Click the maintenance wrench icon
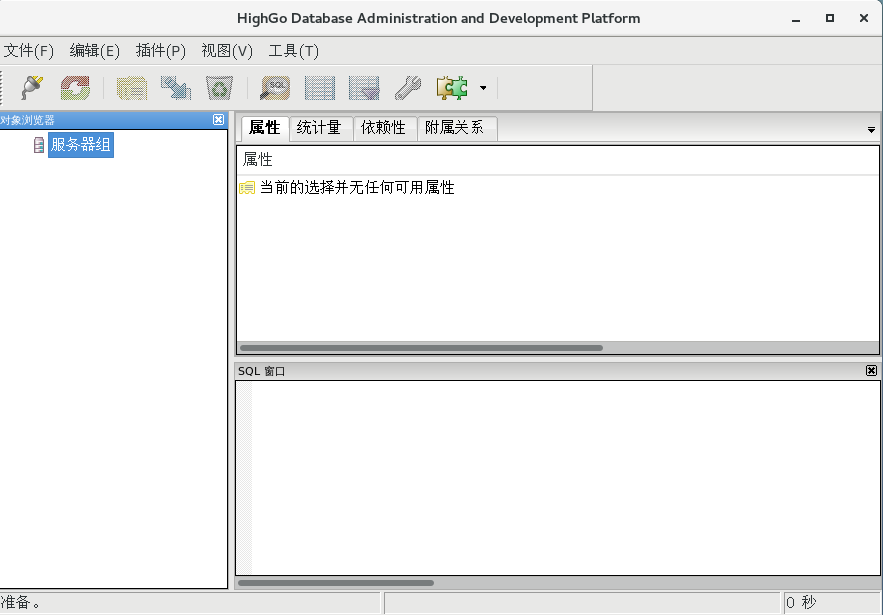Screen dimensions: 883x615 (408, 87)
